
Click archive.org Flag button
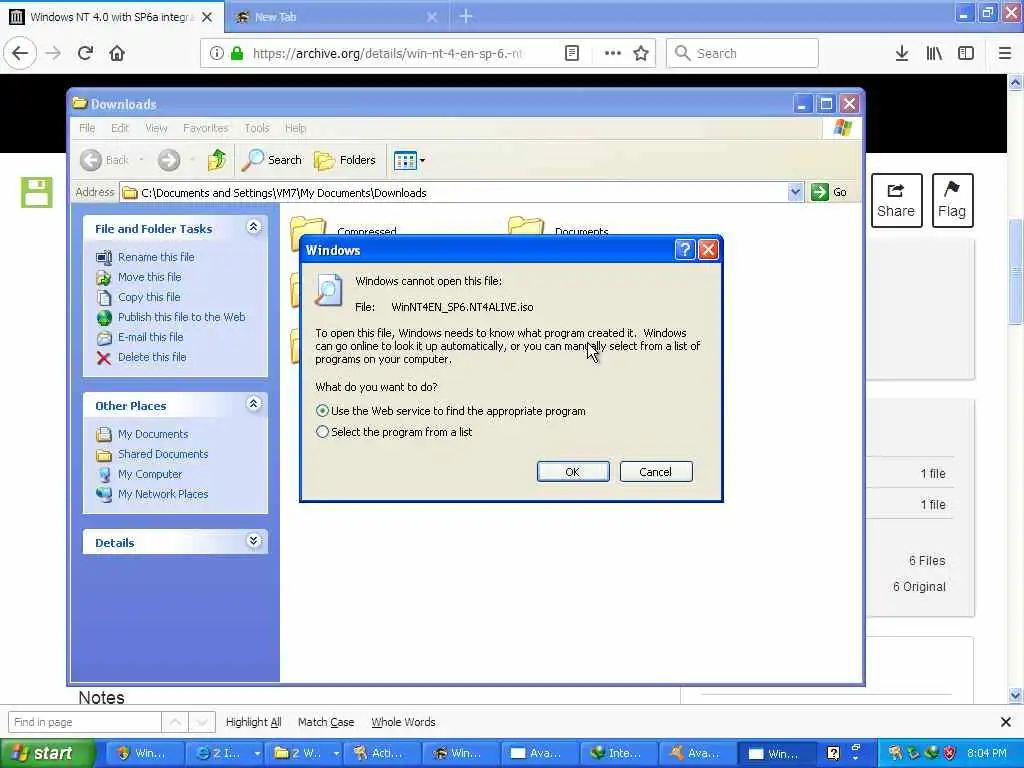tap(952, 200)
